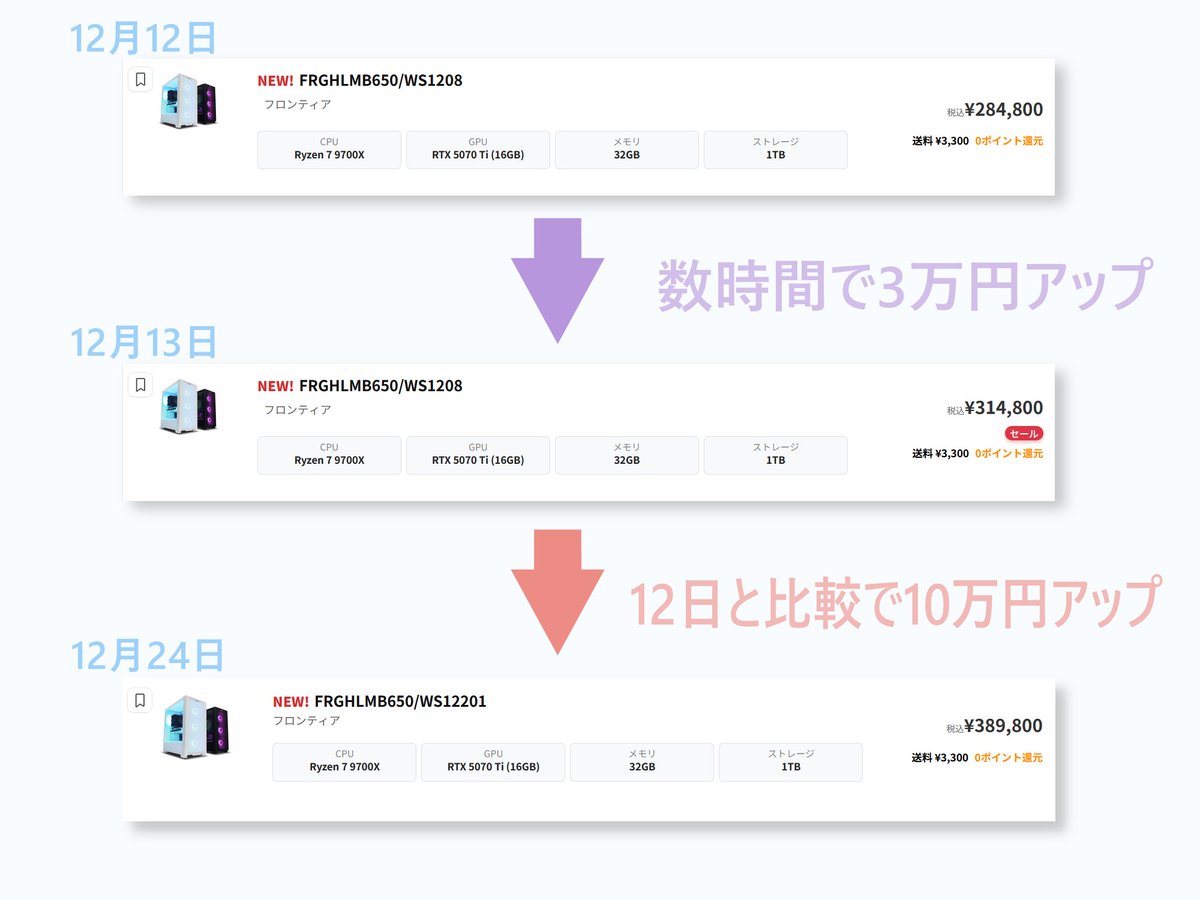Select ストレージ 1TB chip in WS12201 card
Screen dimensions: 1200x900
click(791, 762)
